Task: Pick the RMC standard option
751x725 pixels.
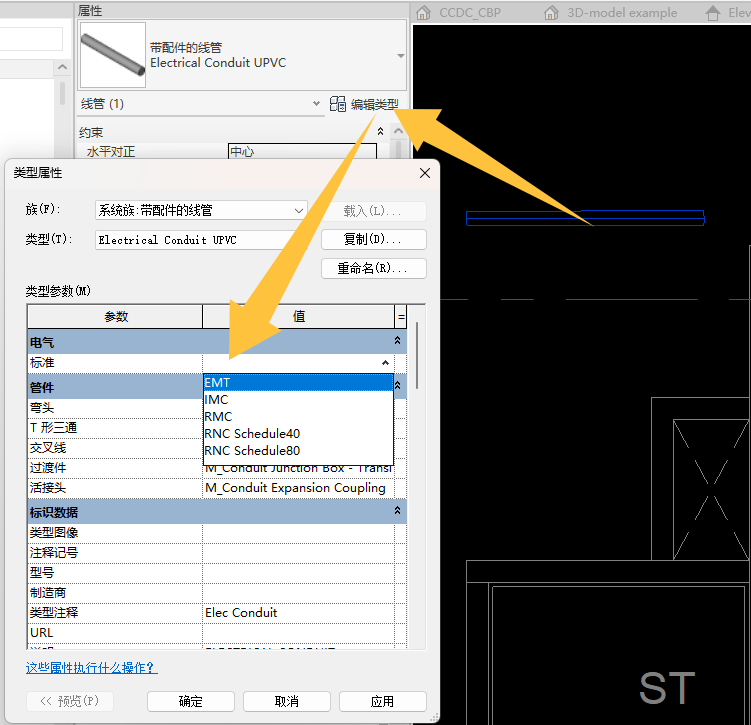Action: click(298, 417)
